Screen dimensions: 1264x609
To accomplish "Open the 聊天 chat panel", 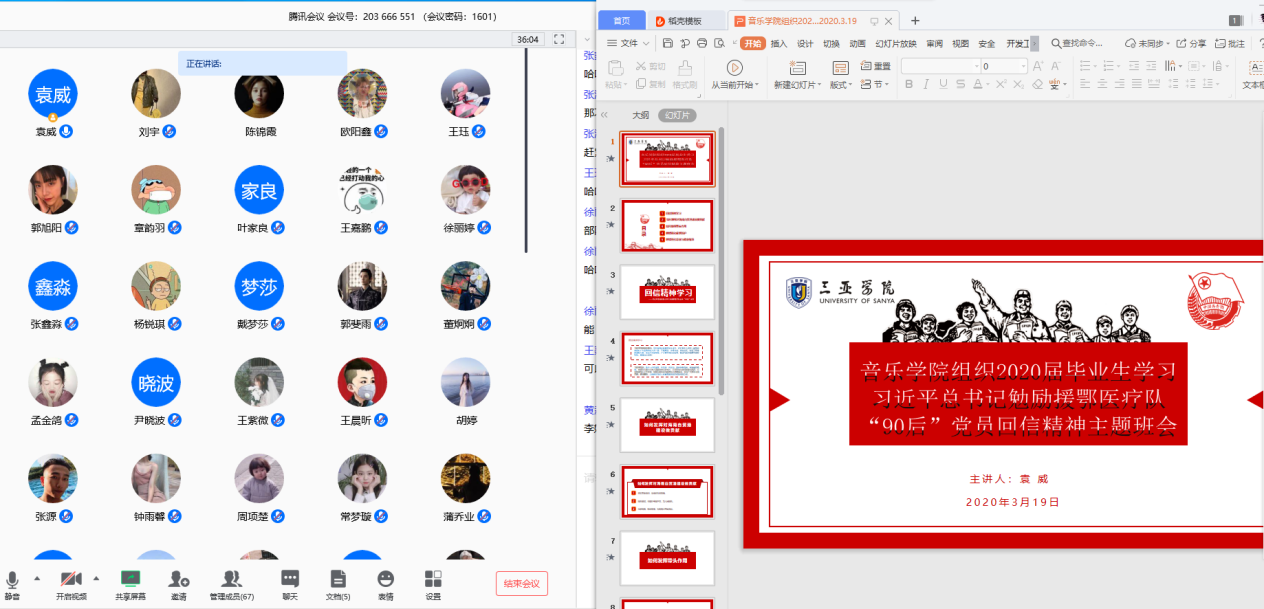I will [290, 582].
